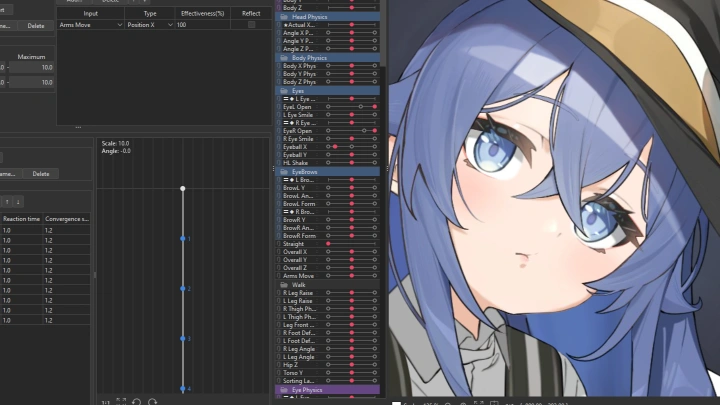
Task: Click the drag handle dots on the Arms Move row
Action: (x=317, y=276)
